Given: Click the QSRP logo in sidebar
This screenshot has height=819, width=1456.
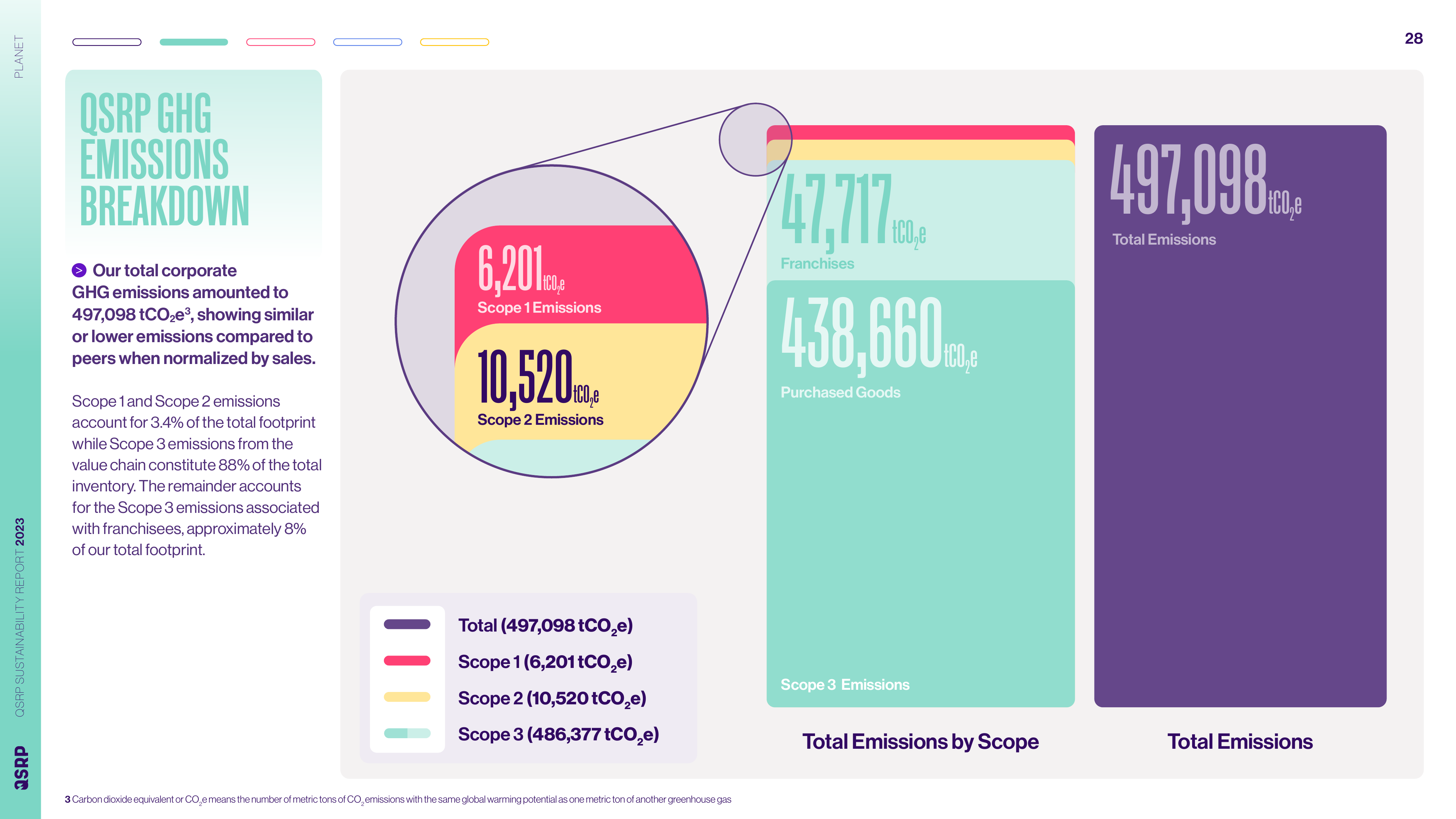Looking at the screenshot, I should [x=21, y=767].
